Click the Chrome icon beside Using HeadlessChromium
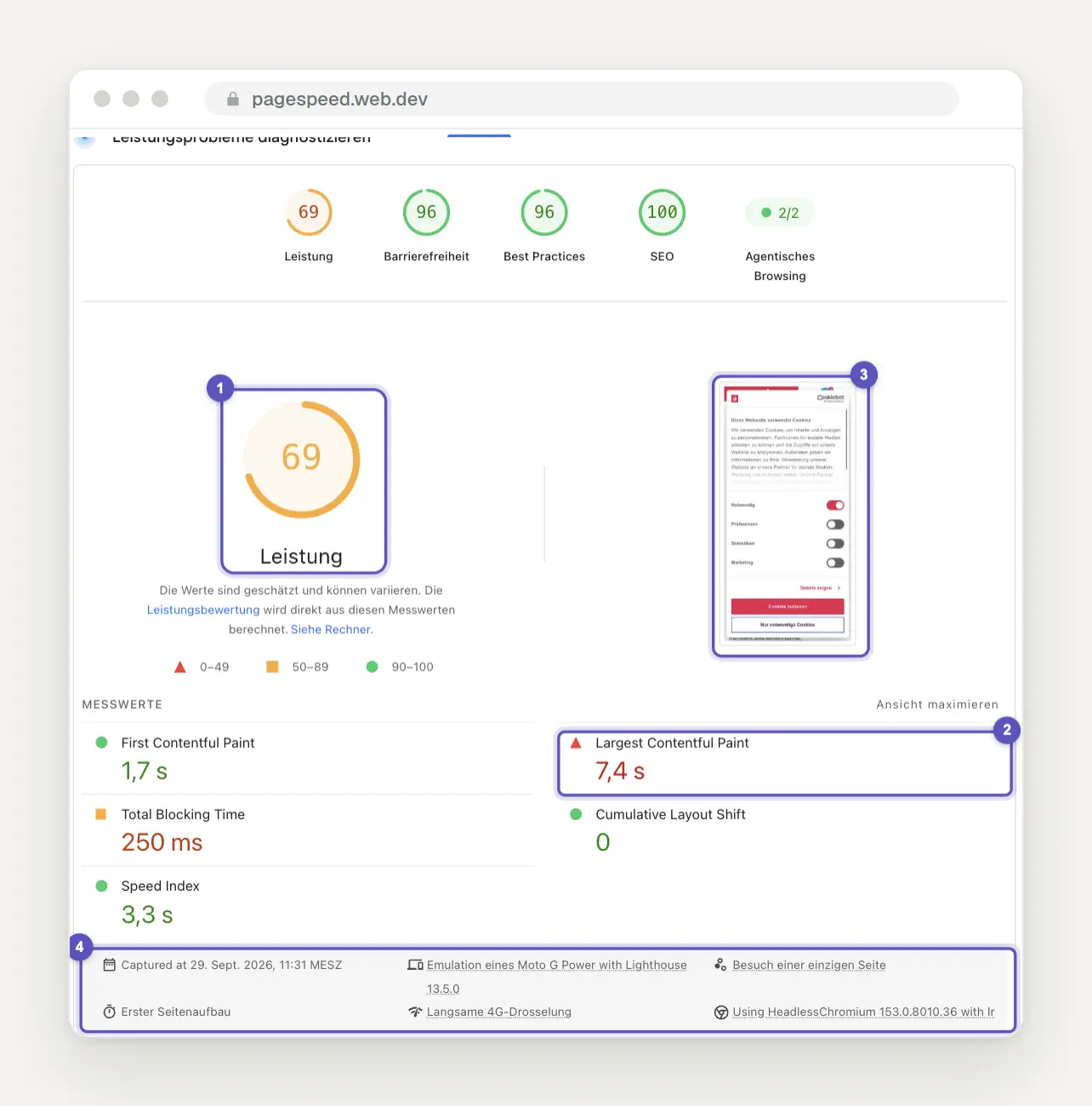 (x=721, y=1012)
